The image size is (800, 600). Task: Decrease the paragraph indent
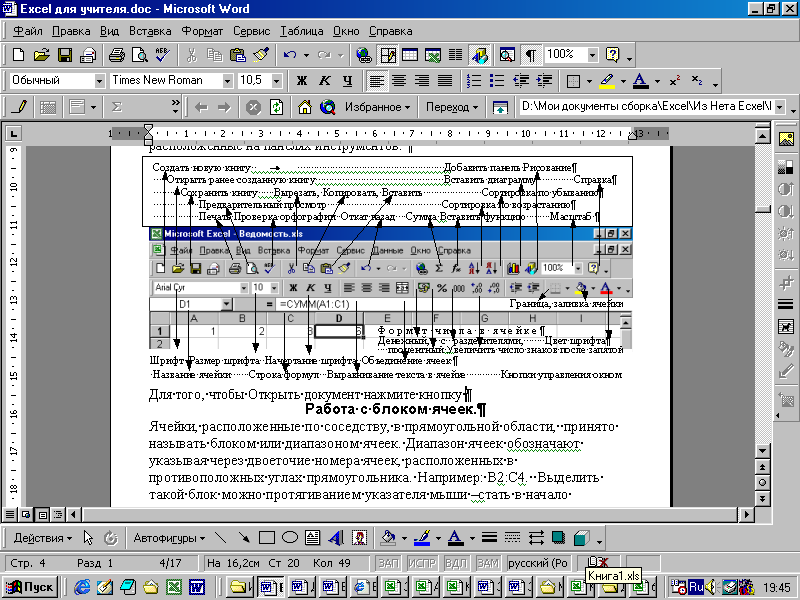click(x=521, y=81)
